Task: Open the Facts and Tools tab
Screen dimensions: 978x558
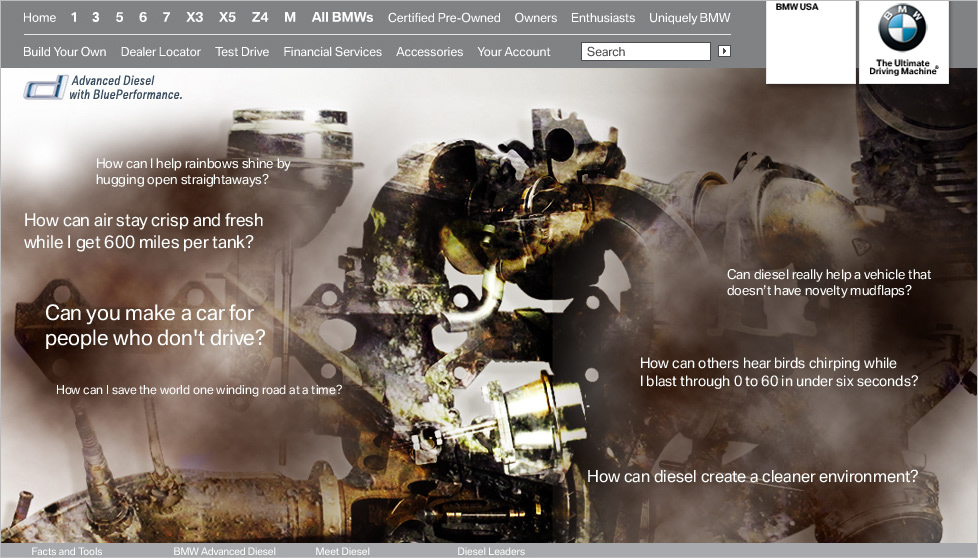Action: (67, 551)
